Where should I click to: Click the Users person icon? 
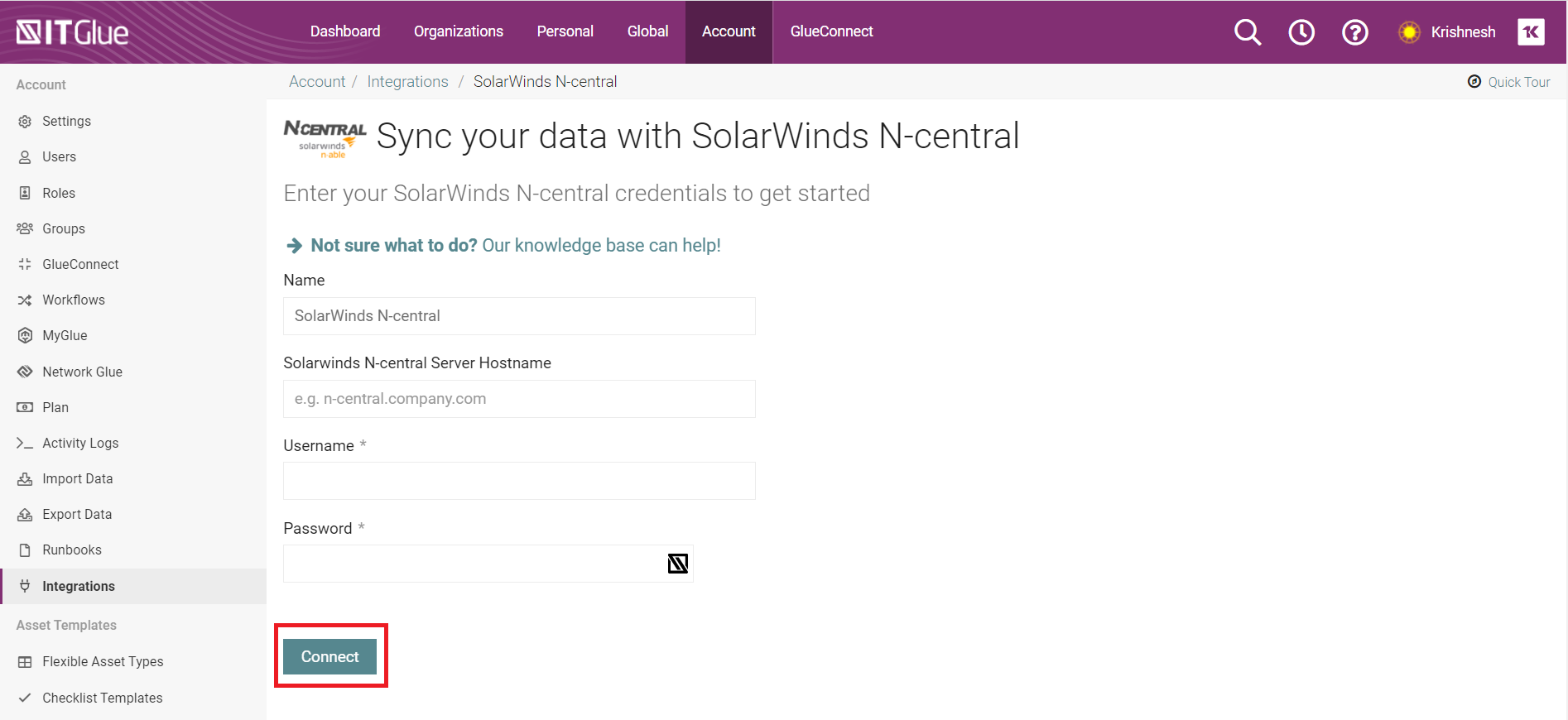click(x=25, y=157)
